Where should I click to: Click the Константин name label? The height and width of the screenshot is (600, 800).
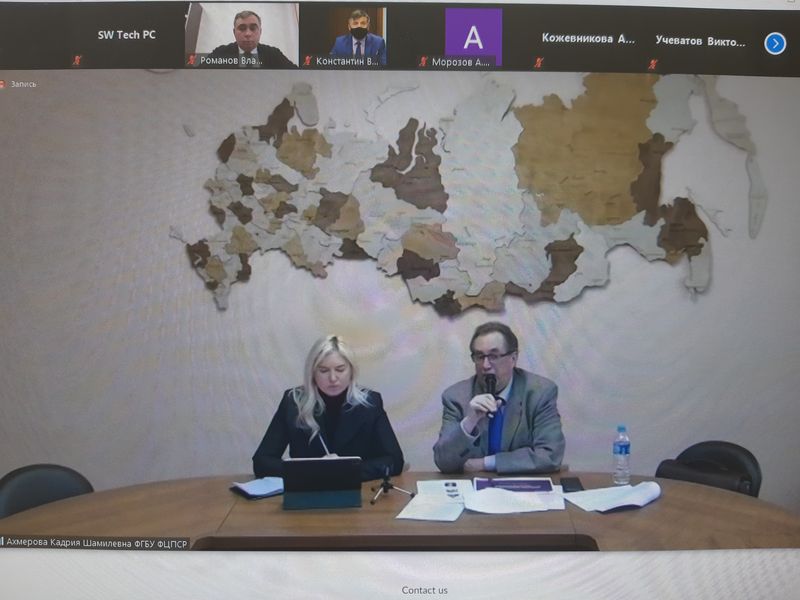[x=347, y=61]
